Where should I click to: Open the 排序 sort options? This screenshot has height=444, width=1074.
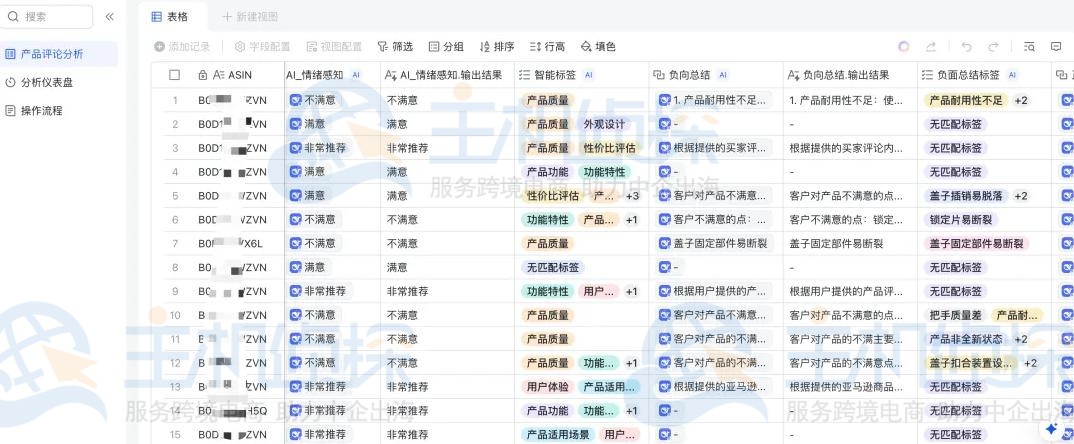[x=497, y=47]
